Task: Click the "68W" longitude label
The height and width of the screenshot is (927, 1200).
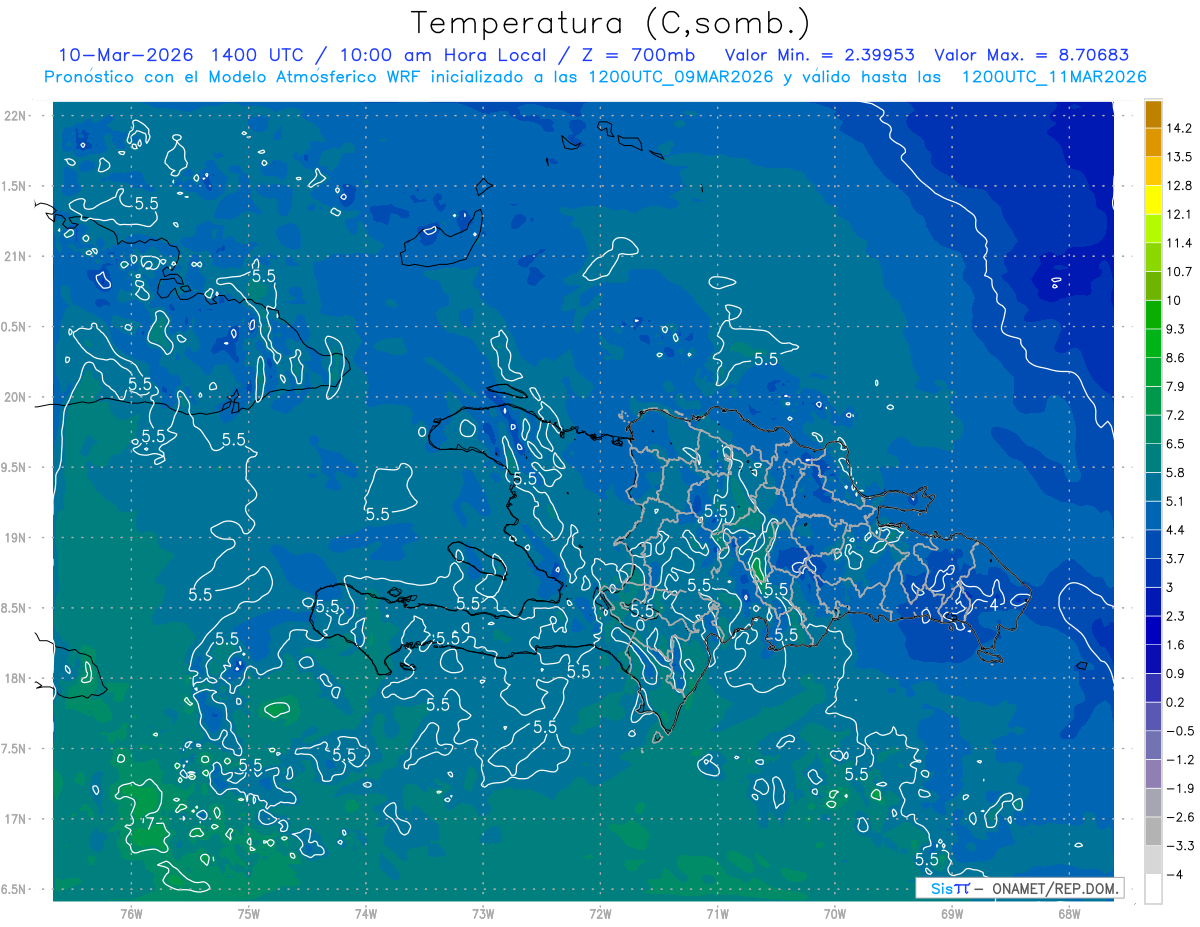Action: [1069, 914]
